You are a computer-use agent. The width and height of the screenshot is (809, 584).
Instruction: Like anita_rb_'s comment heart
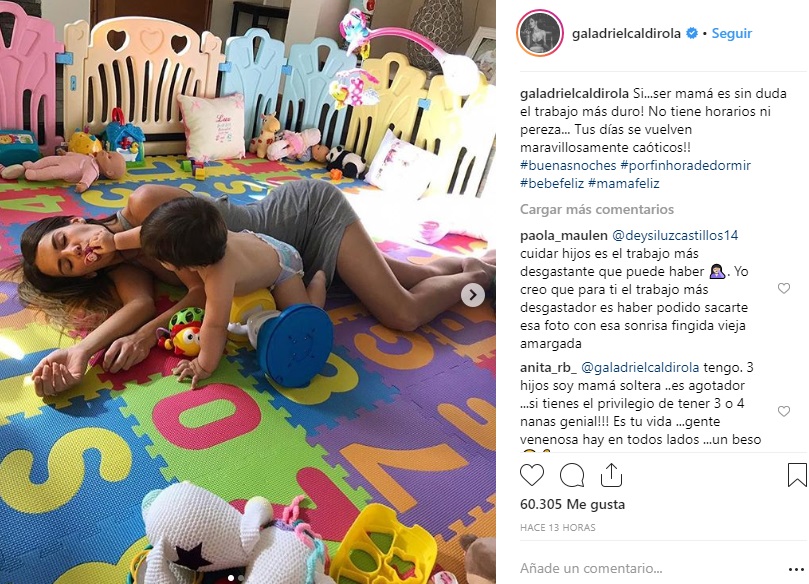[784, 411]
